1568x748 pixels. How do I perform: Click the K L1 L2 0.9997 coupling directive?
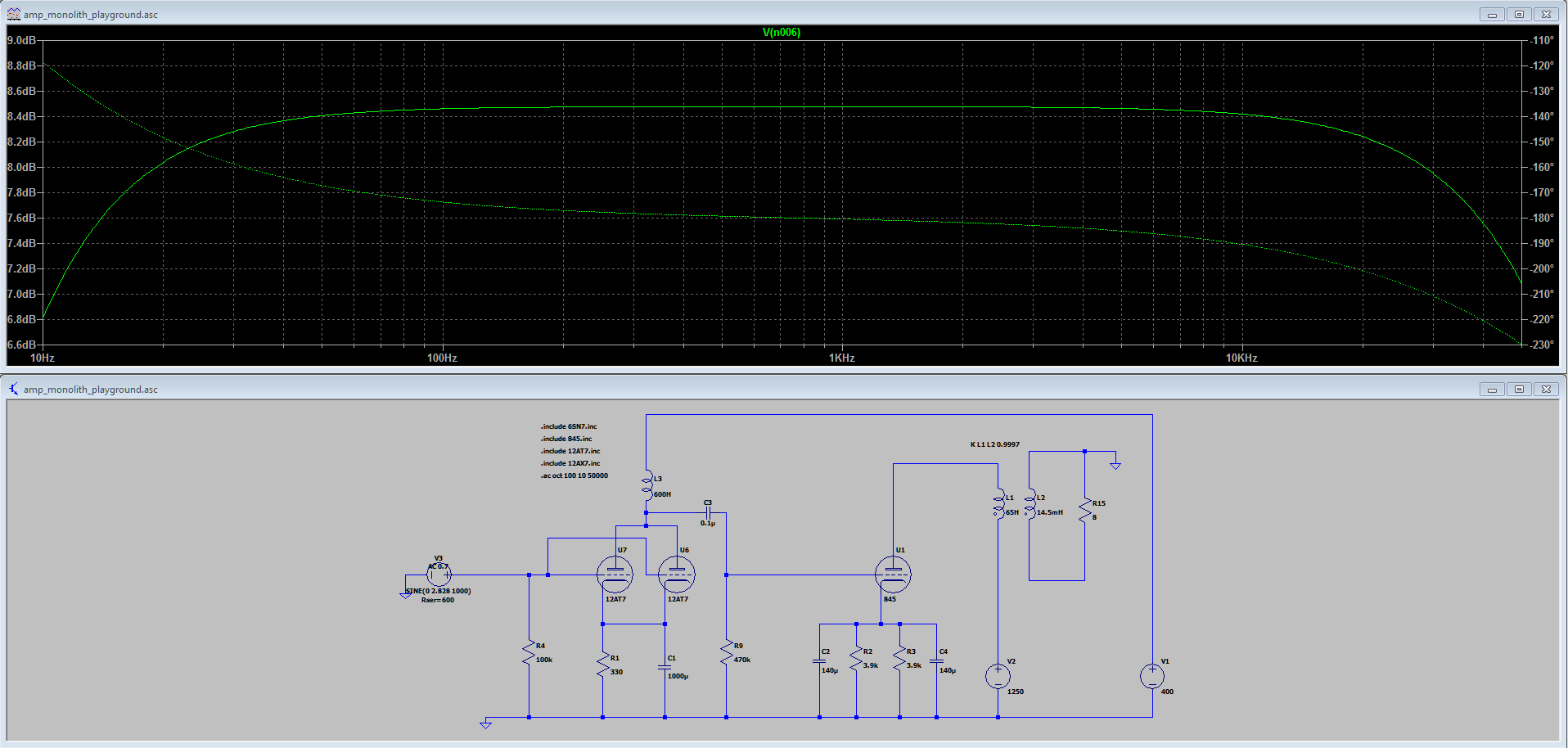(x=994, y=444)
